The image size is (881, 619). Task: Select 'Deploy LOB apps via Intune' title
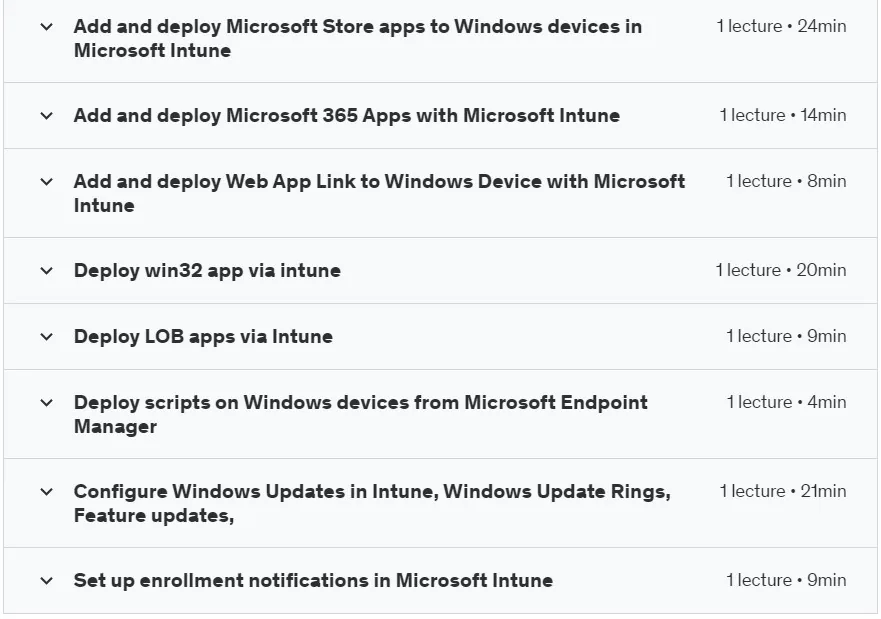[x=203, y=336]
